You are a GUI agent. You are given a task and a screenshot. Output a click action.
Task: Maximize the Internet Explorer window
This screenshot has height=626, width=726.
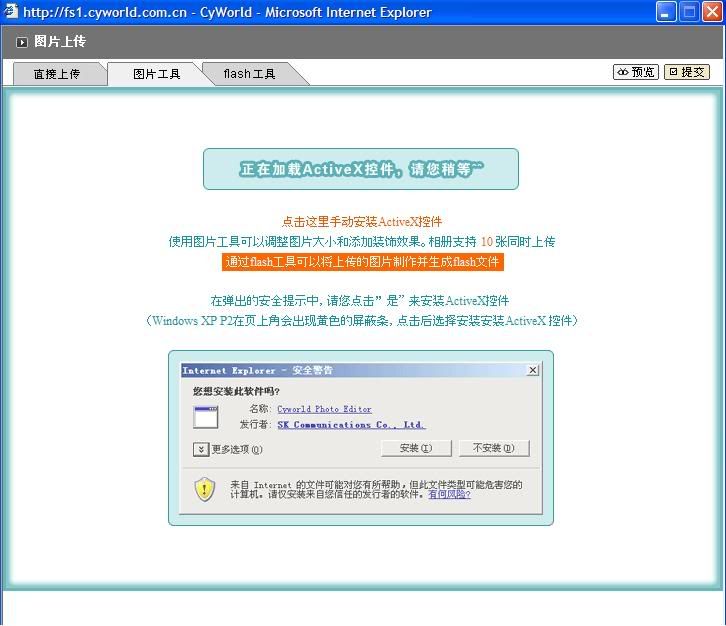(689, 12)
